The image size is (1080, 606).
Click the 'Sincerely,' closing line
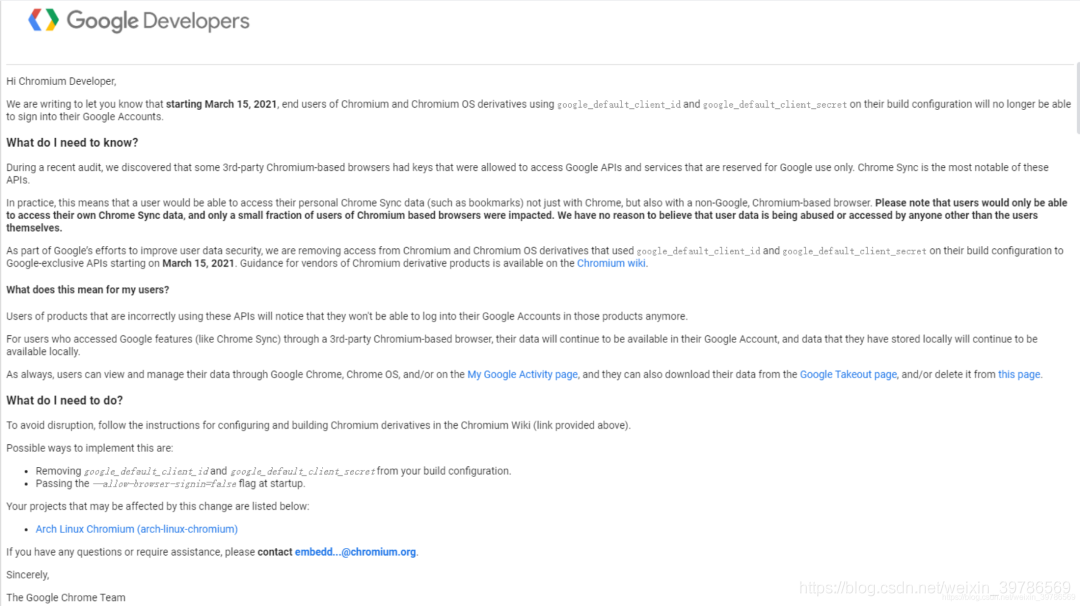click(x=28, y=575)
